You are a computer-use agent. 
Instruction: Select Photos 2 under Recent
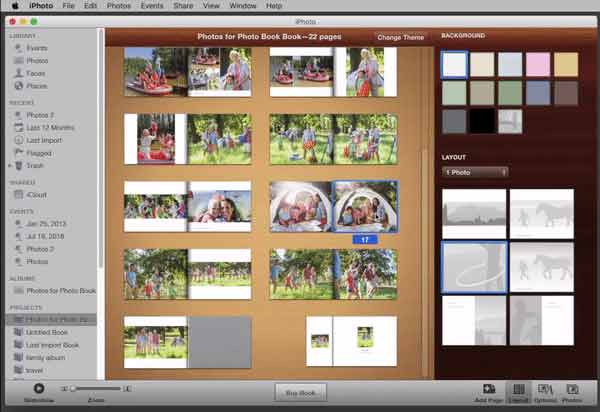click(x=40, y=115)
